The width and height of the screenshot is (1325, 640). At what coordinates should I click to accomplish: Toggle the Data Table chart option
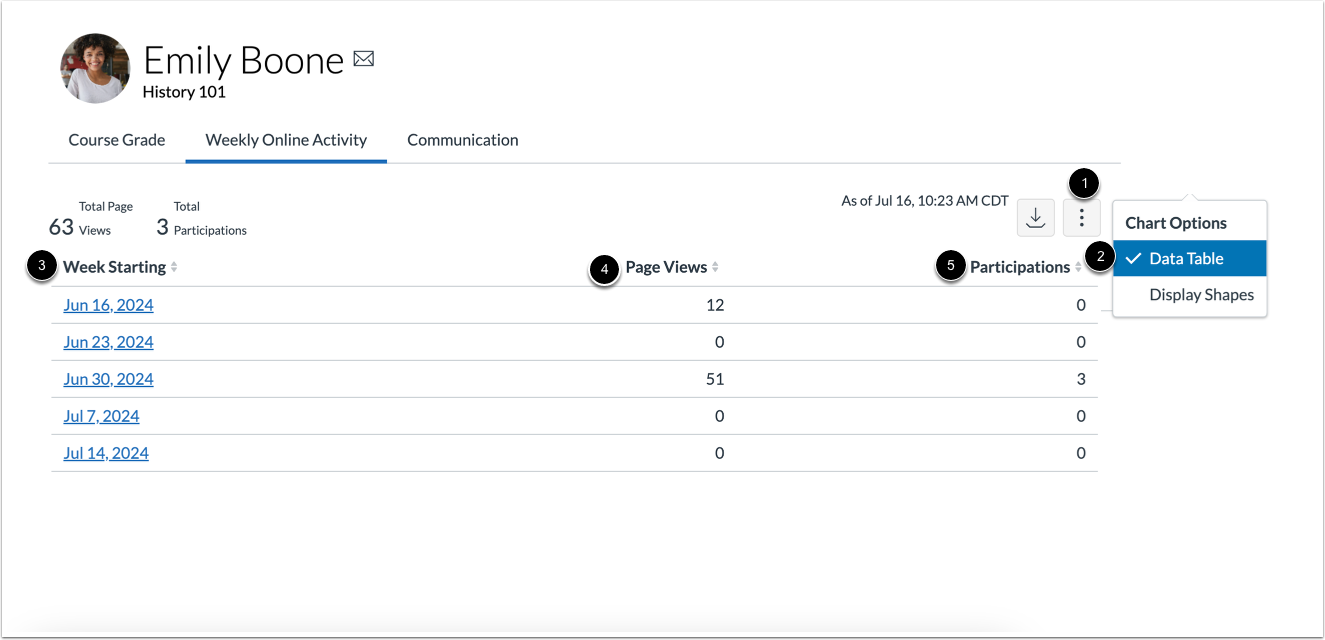[x=1189, y=258]
